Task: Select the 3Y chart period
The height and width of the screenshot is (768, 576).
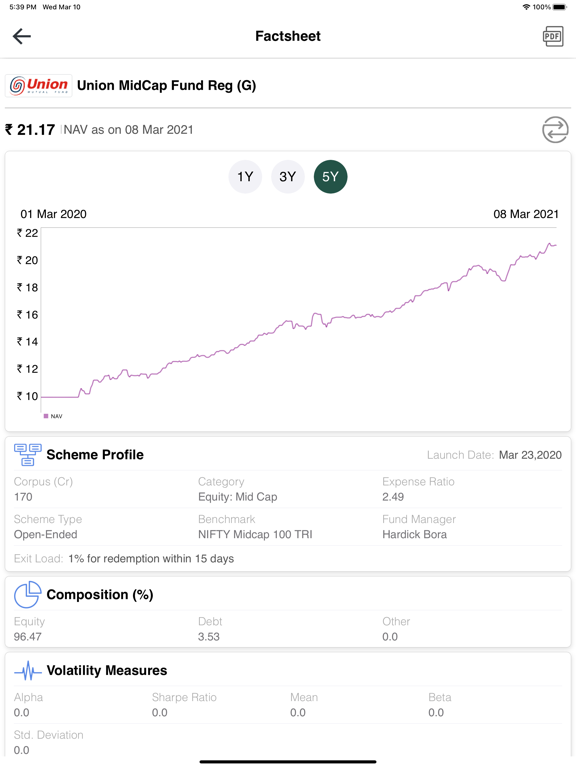Action: pos(288,177)
